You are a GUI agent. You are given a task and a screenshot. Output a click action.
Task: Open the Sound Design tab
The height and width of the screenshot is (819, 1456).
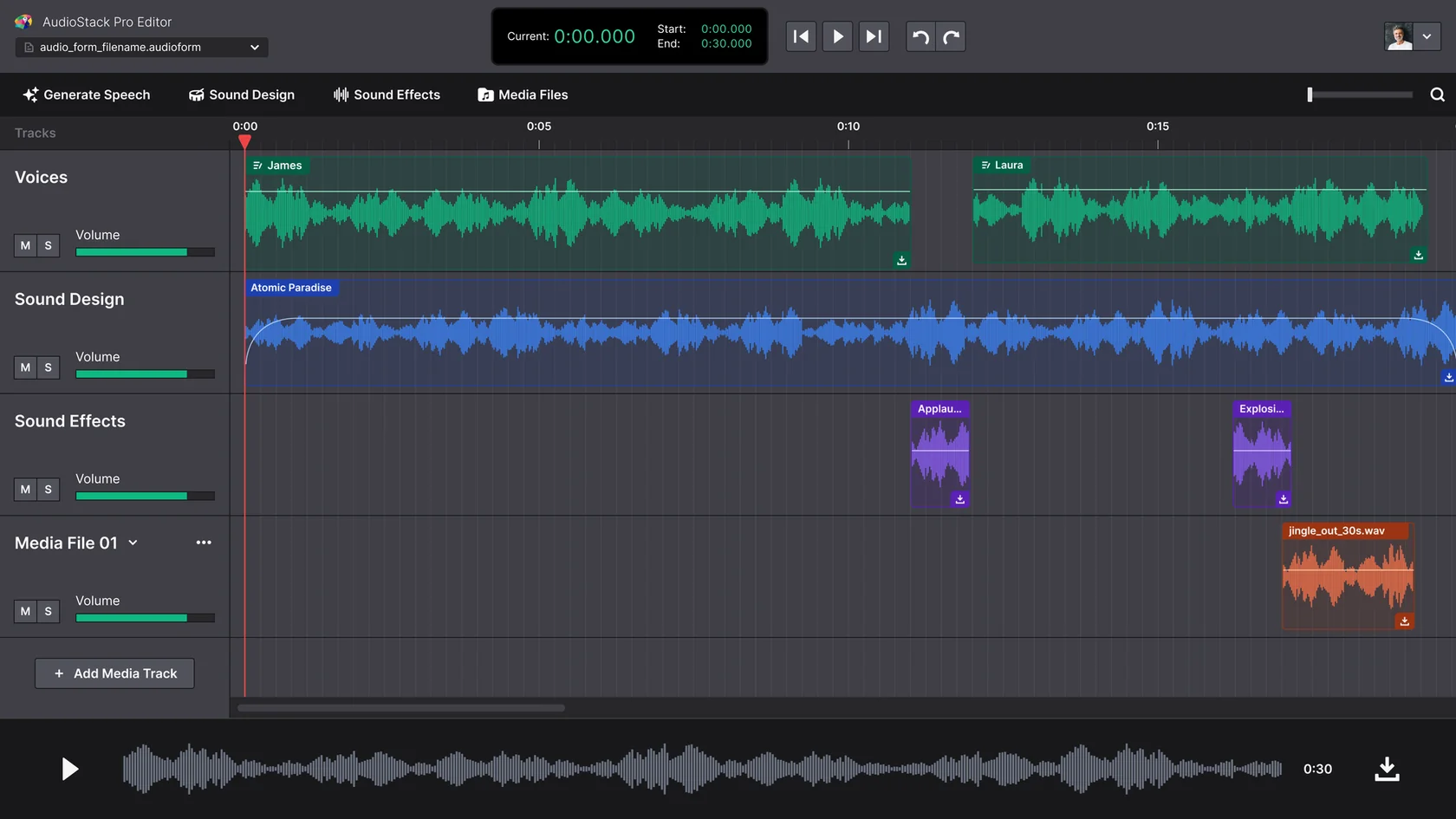[x=242, y=94]
